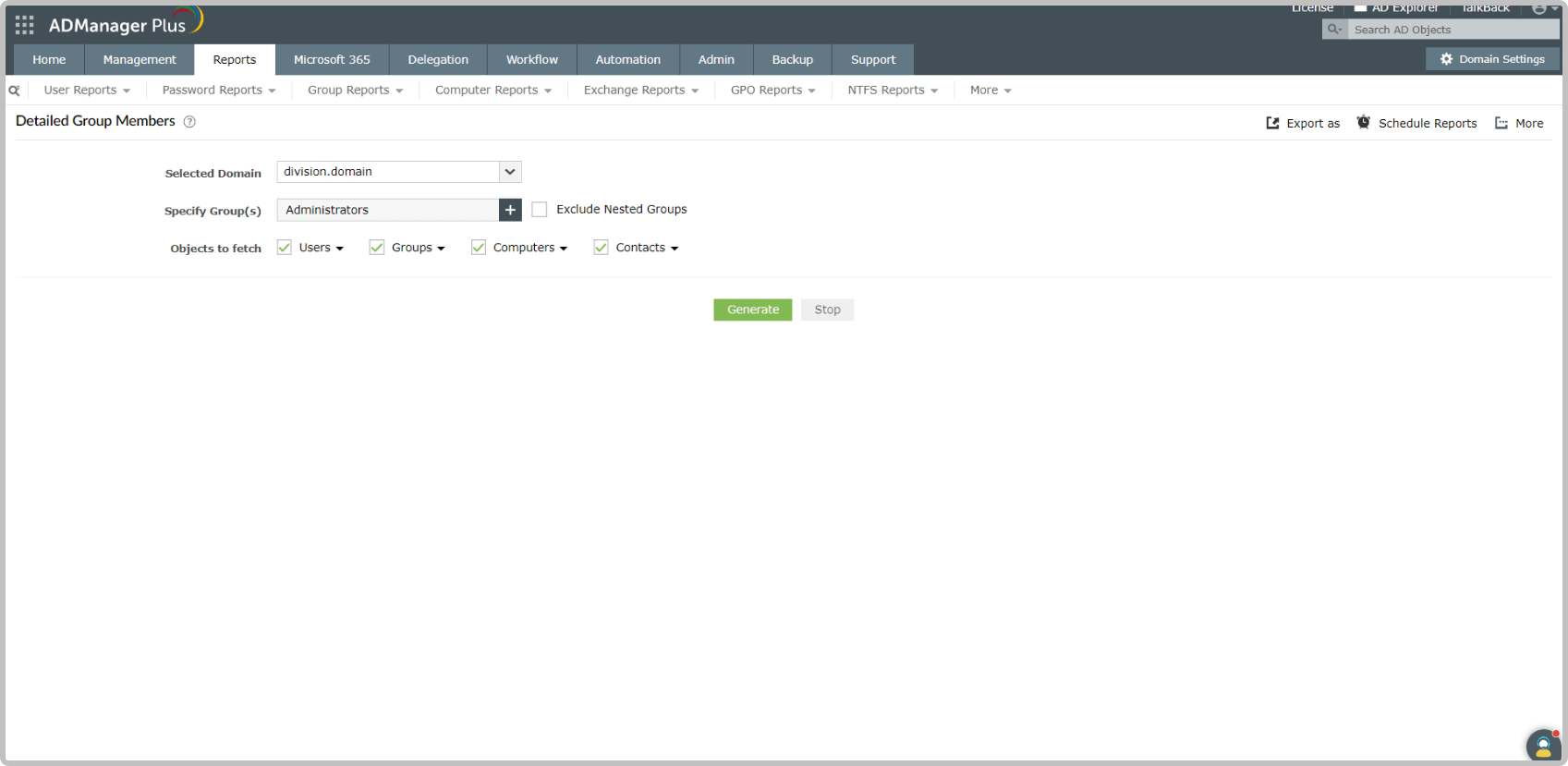Click Schedule Reports link text
The height and width of the screenshot is (766, 1568).
point(1428,124)
